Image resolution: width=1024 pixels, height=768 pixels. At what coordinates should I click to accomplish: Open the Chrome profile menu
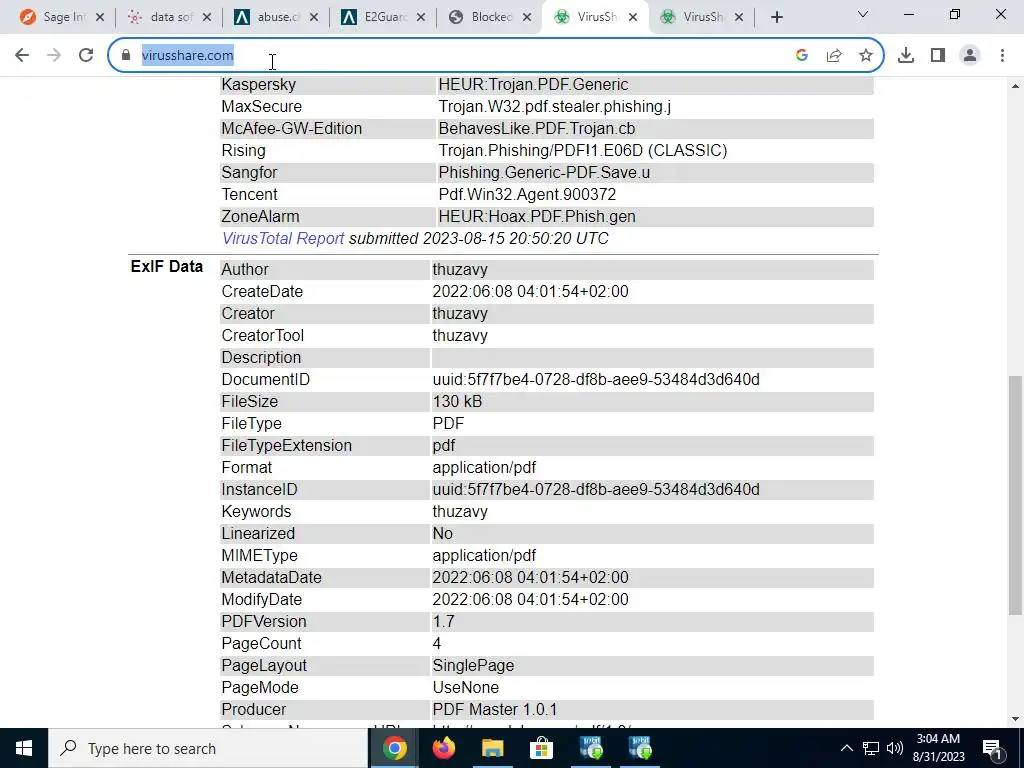970,56
